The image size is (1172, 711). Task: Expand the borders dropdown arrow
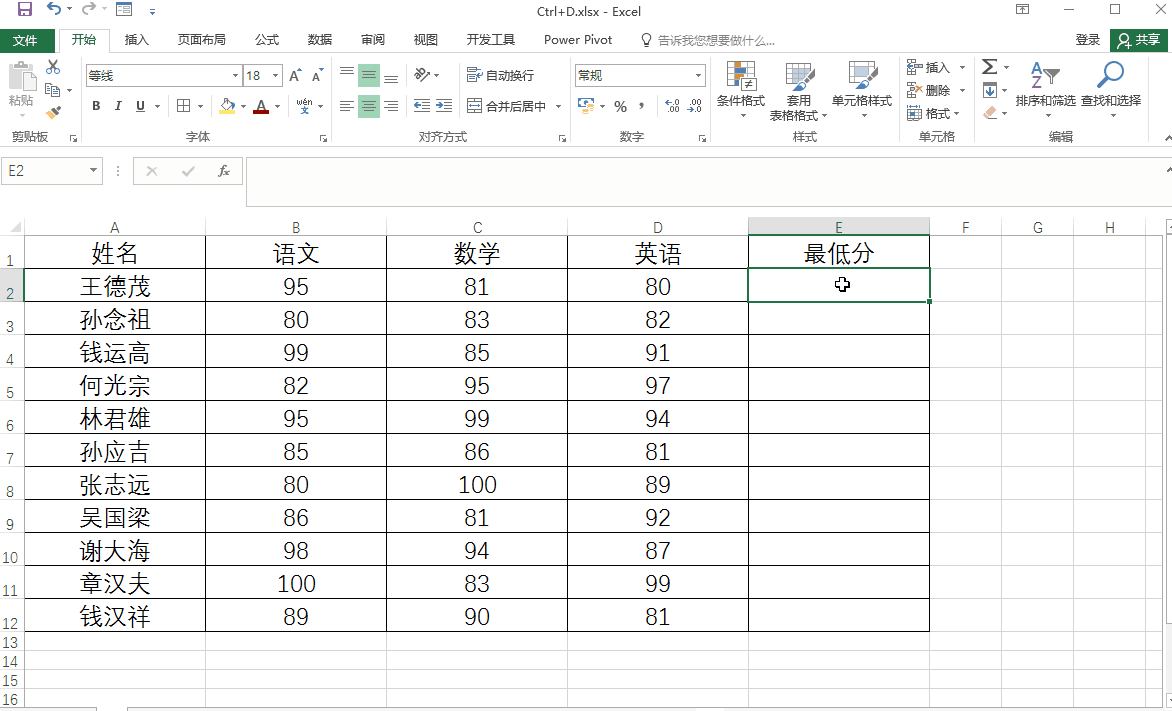(x=200, y=106)
